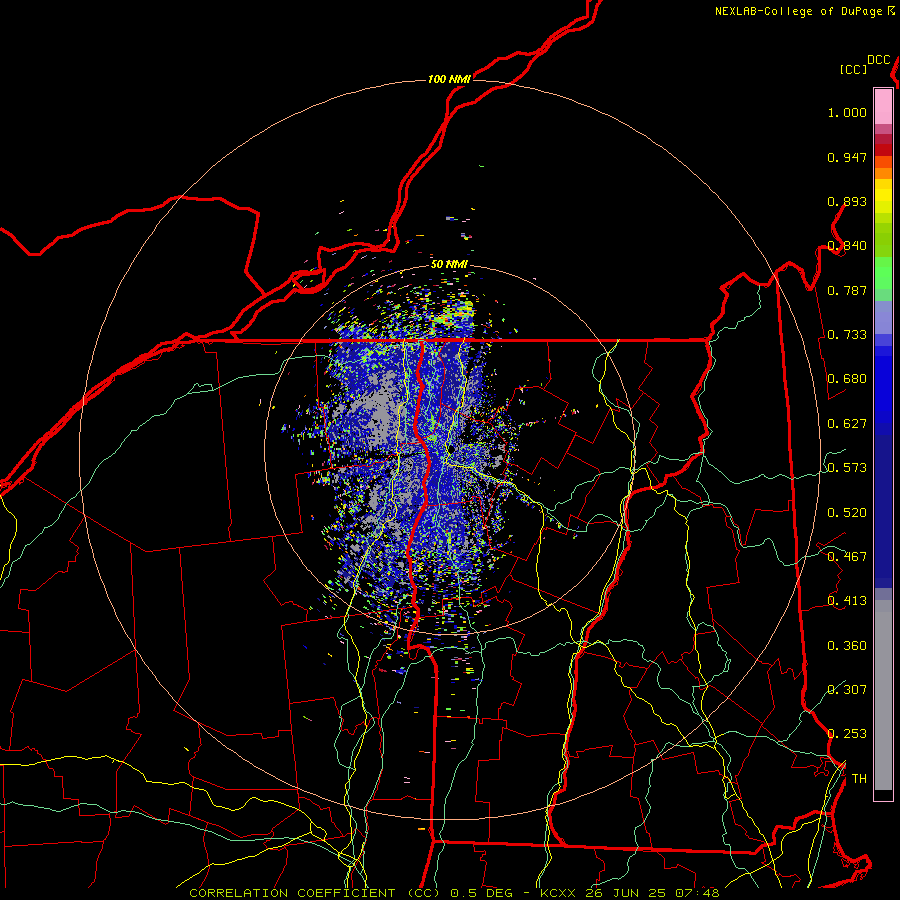Click the TH threshold label
The height and width of the screenshot is (900, 900).
coord(859,779)
